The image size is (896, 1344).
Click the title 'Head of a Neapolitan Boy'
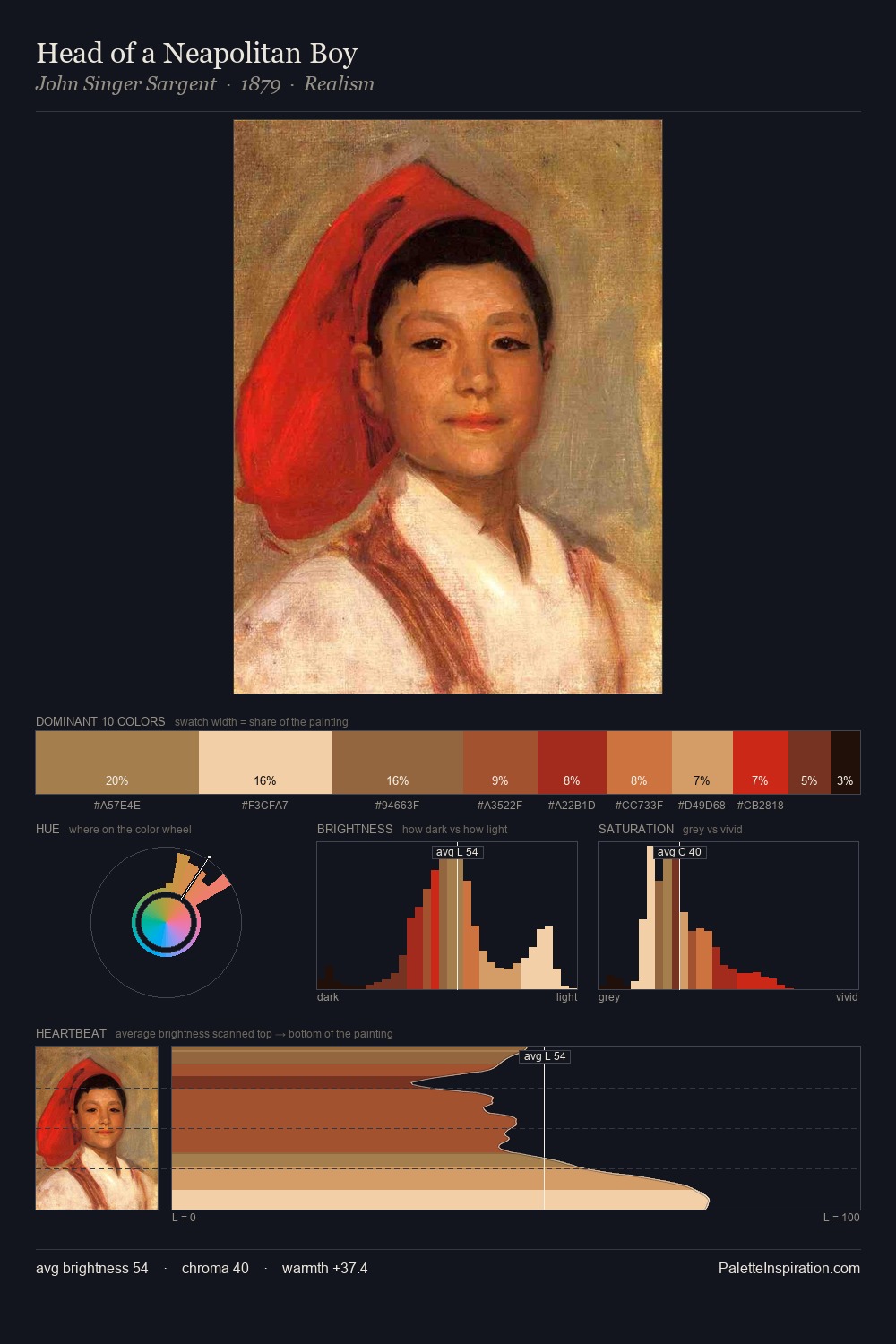(x=197, y=54)
